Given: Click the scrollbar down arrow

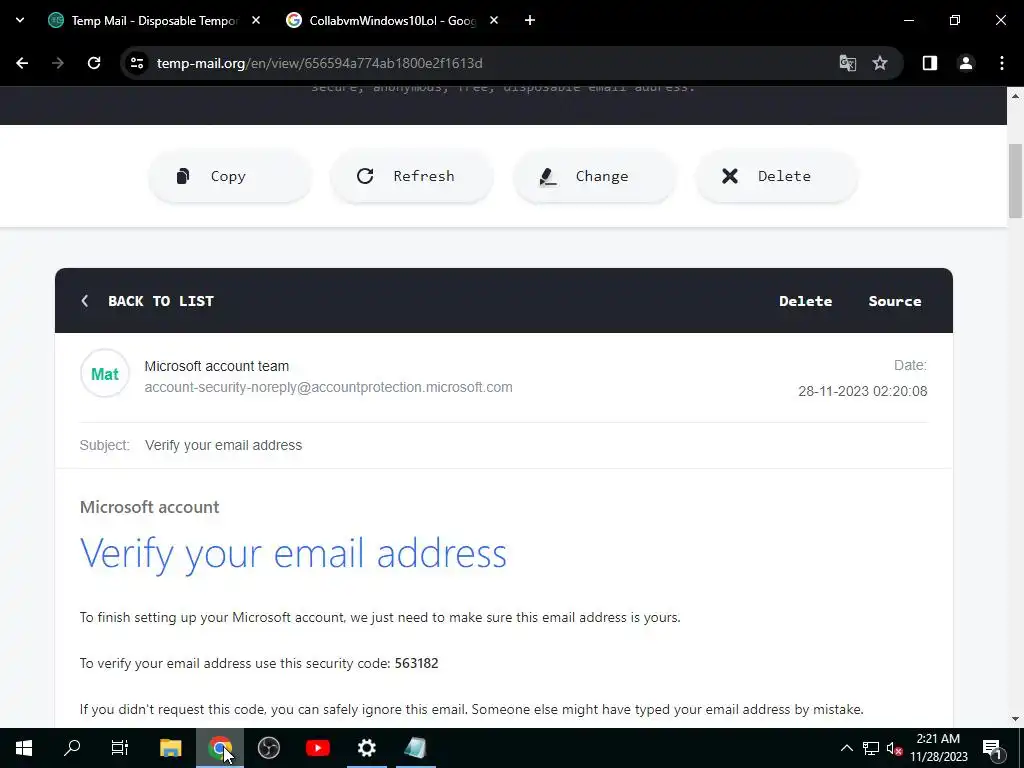Looking at the screenshot, I should tap(1015, 719).
